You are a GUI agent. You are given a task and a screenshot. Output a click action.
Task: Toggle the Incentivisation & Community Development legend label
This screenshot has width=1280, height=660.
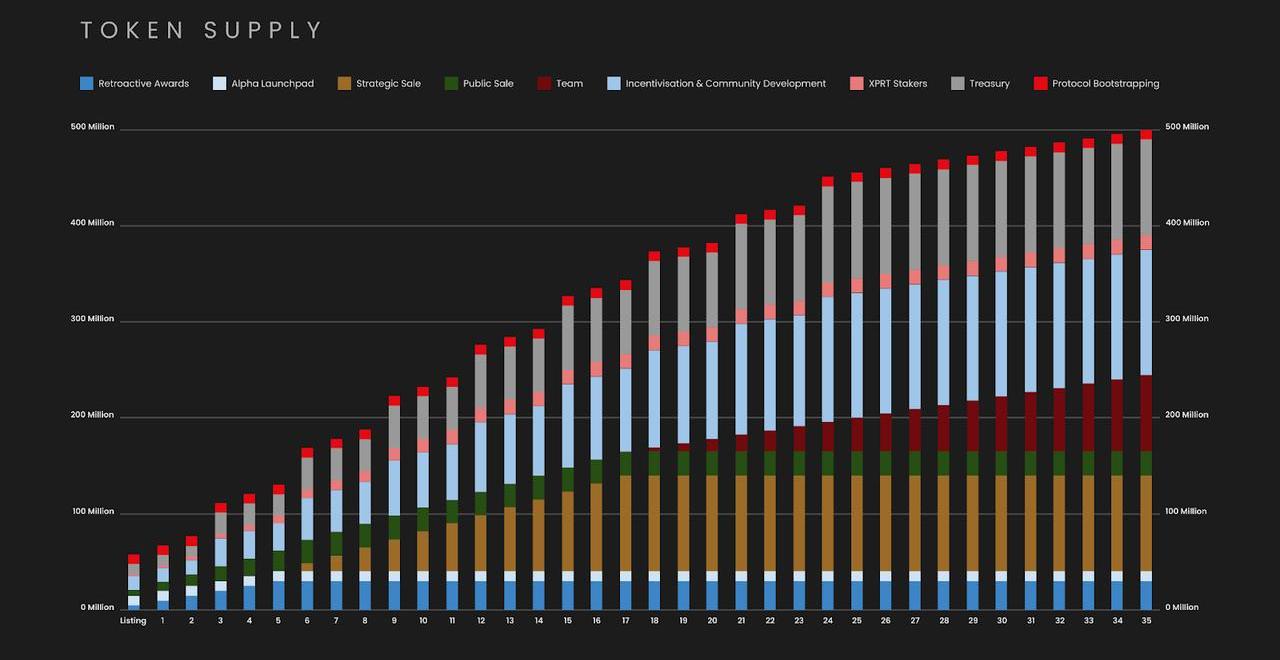pos(725,84)
